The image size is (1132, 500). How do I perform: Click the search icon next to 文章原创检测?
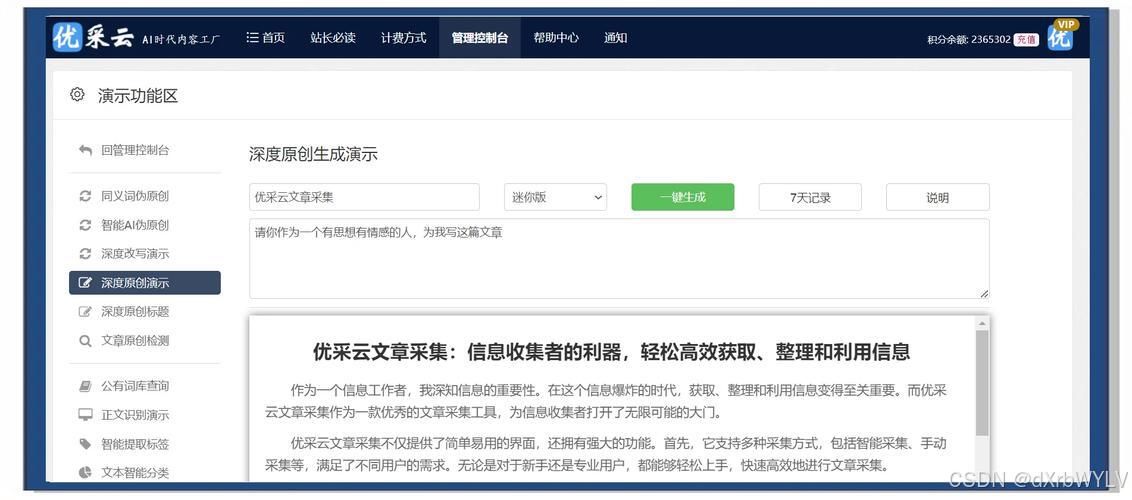(85, 341)
